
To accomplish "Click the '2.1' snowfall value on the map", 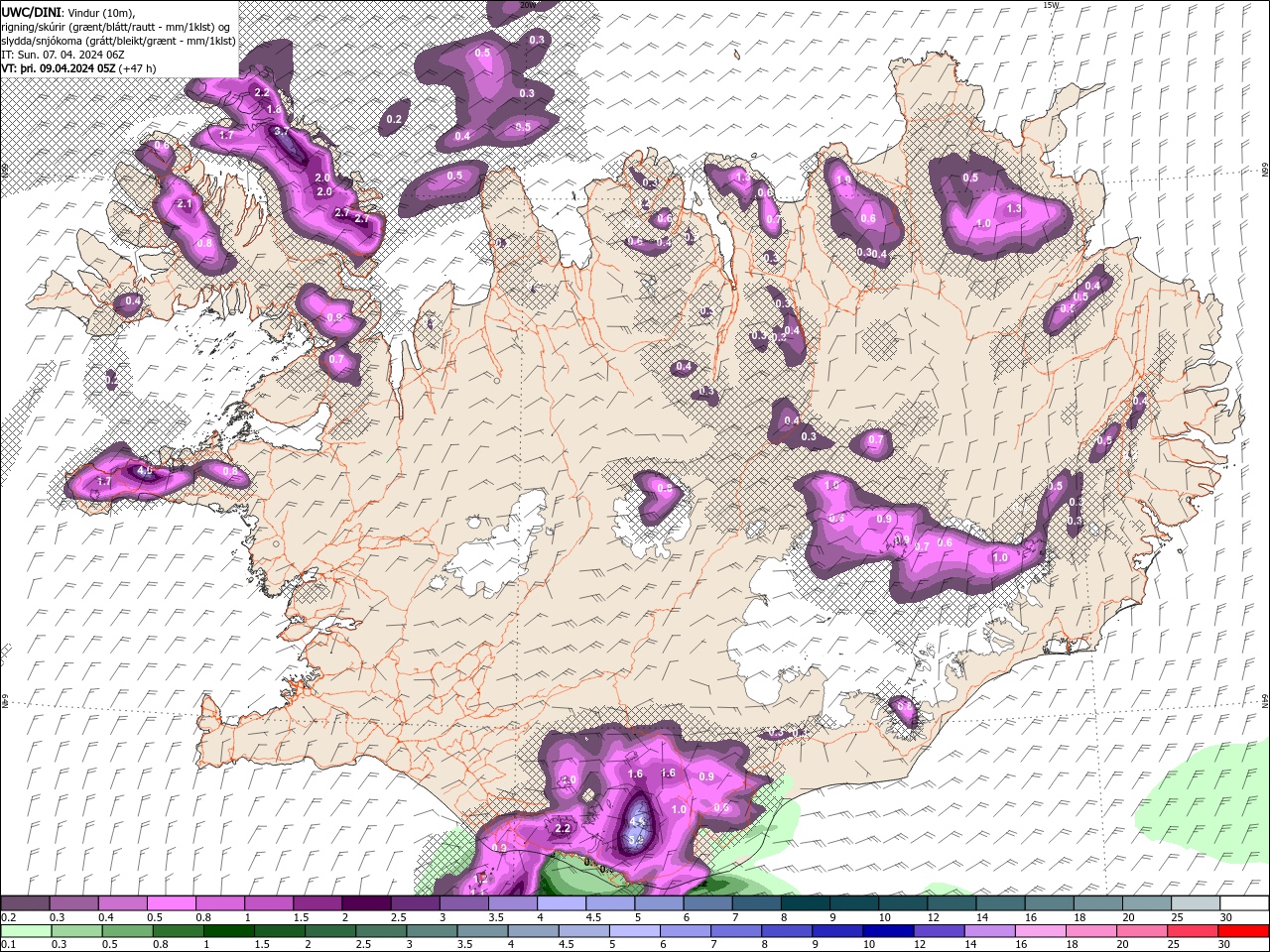I will click(184, 203).
